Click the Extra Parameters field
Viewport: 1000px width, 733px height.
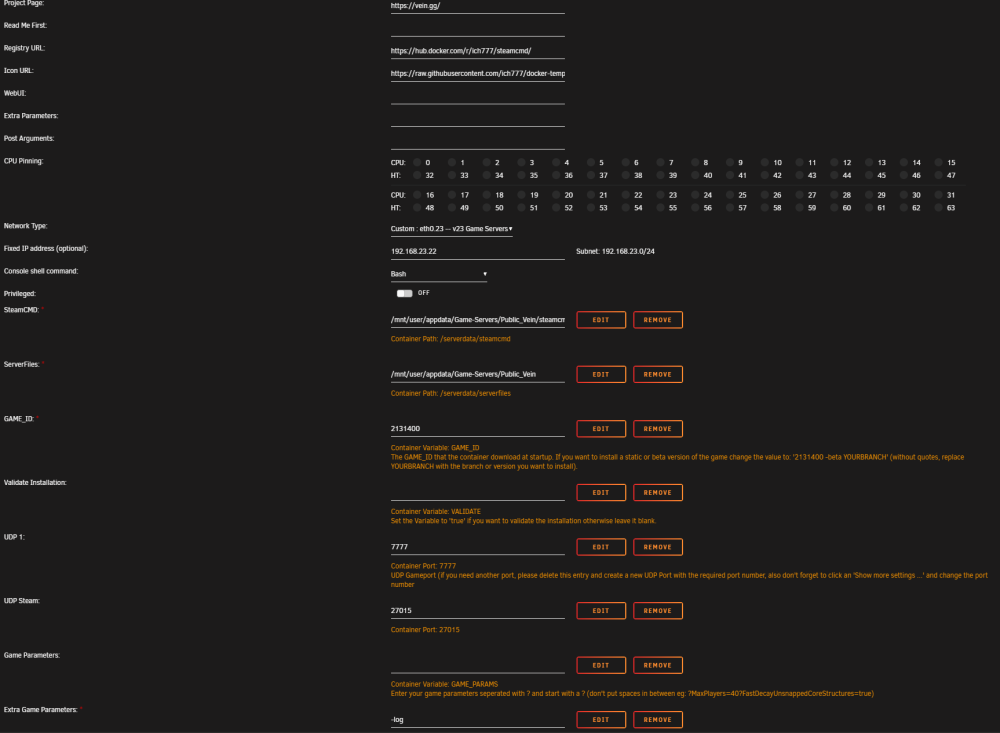click(x=478, y=119)
